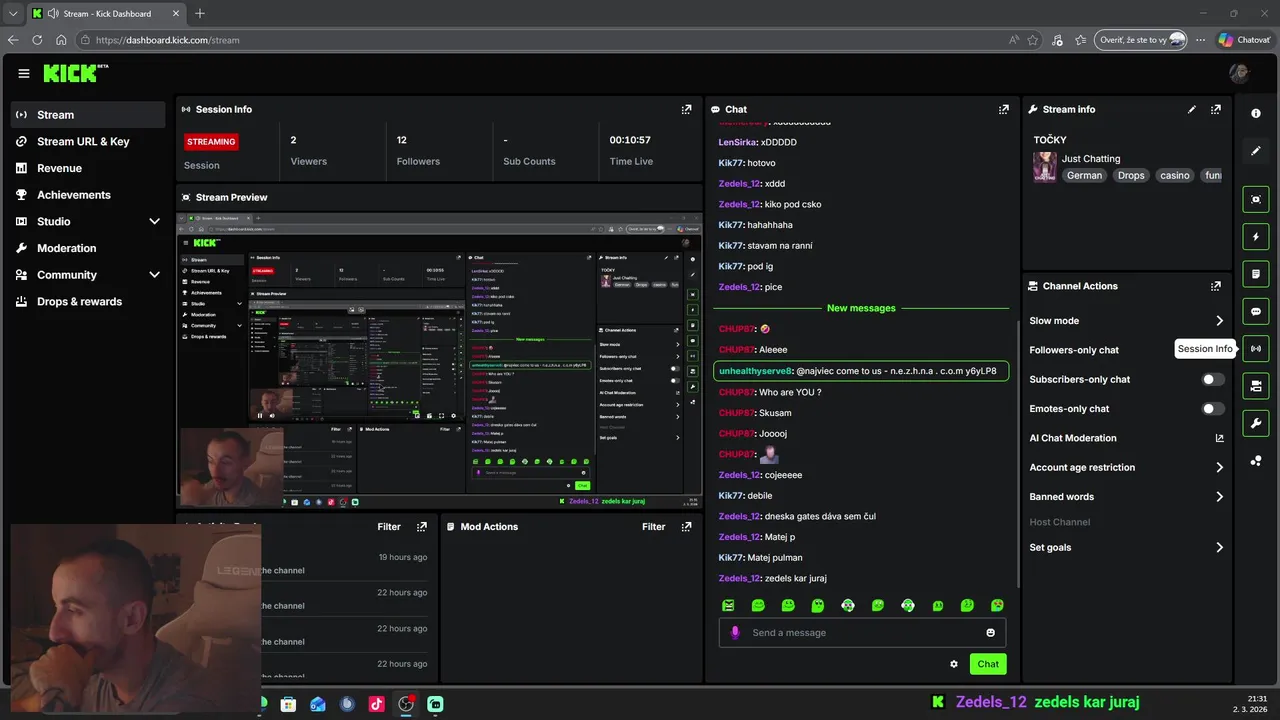The width and height of the screenshot is (1280, 720).
Task: Toggle the Session Info widget icon
Action: (1256, 348)
